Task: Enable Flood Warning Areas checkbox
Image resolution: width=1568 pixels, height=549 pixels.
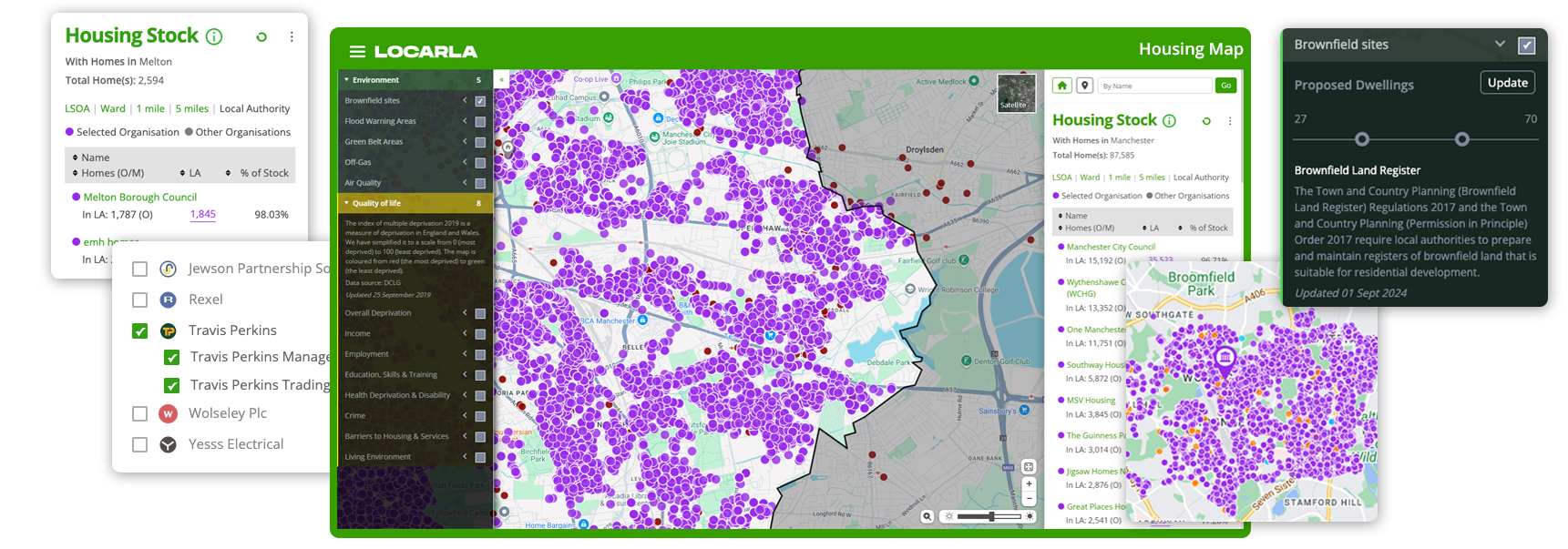Action: (480, 121)
